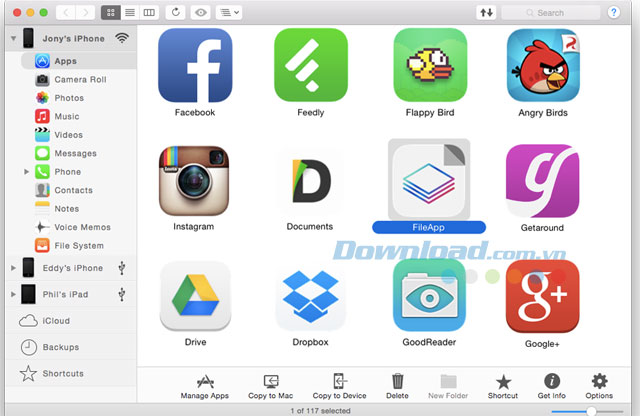Screen dimensions: 640x416
Task: Select Apps in the sidebar
Action: (x=78, y=61)
